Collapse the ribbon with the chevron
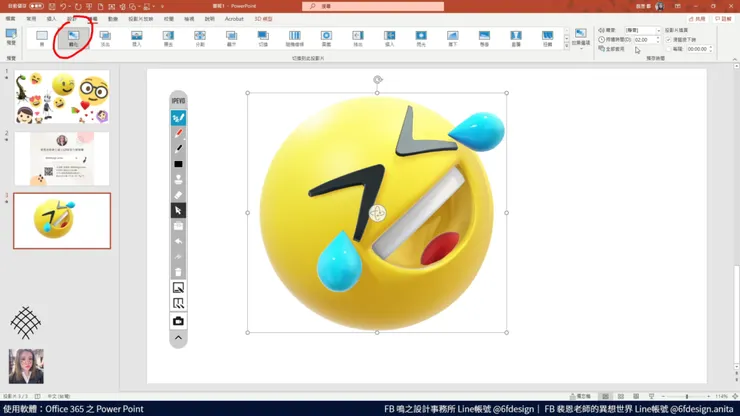The image size is (740, 416). (x=735, y=59)
